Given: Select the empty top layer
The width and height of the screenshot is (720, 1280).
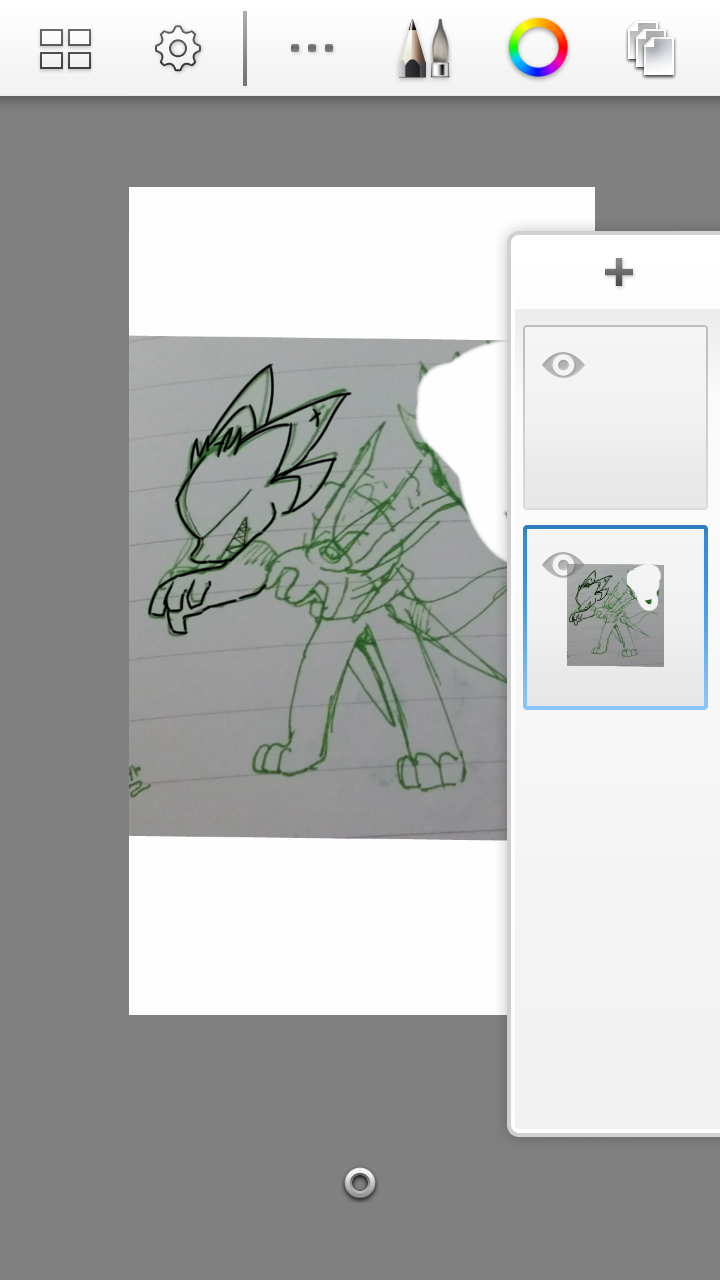Looking at the screenshot, I should tap(615, 418).
